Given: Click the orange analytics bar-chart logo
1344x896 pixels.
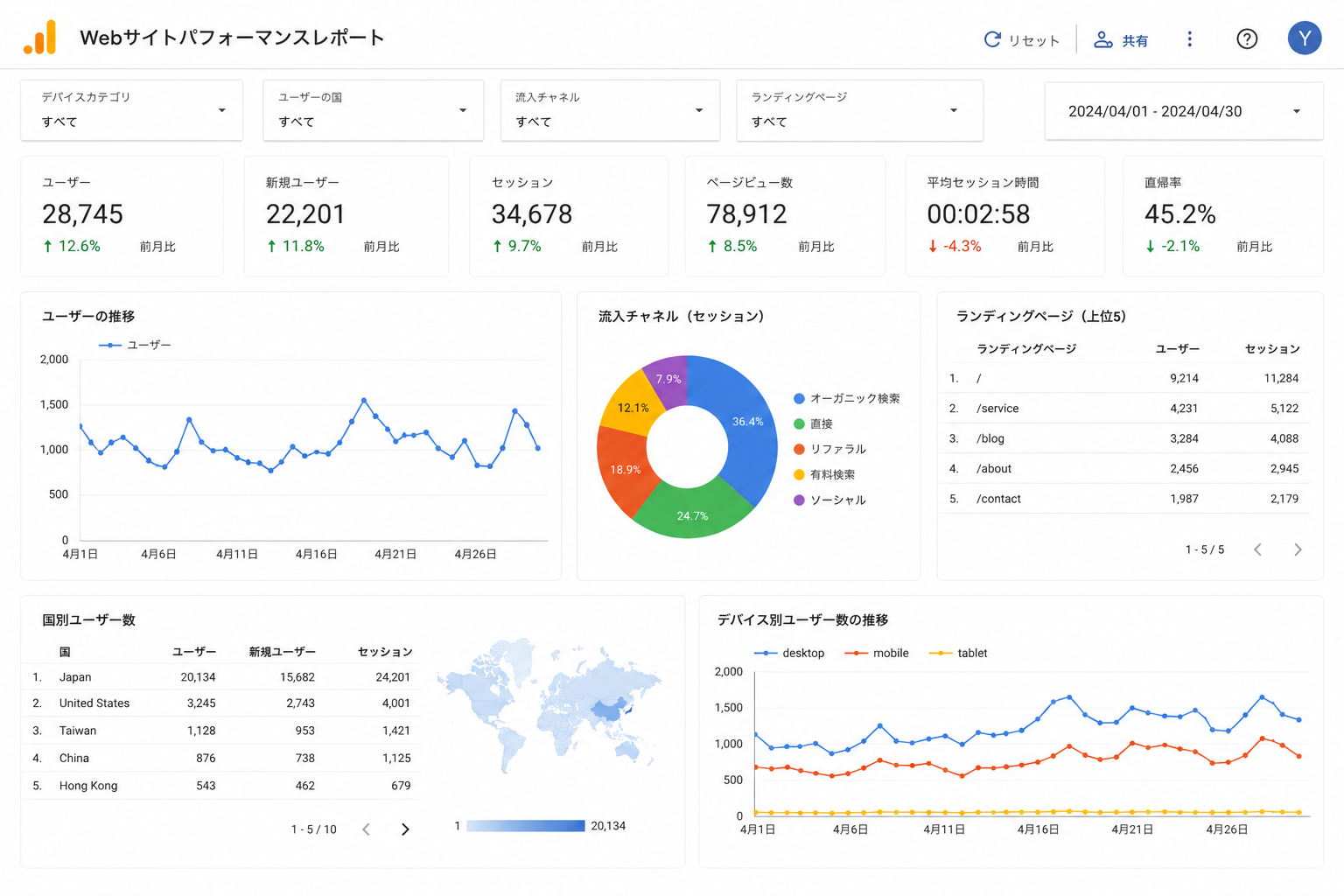Looking at the screenshot, I should click(40, 37).
